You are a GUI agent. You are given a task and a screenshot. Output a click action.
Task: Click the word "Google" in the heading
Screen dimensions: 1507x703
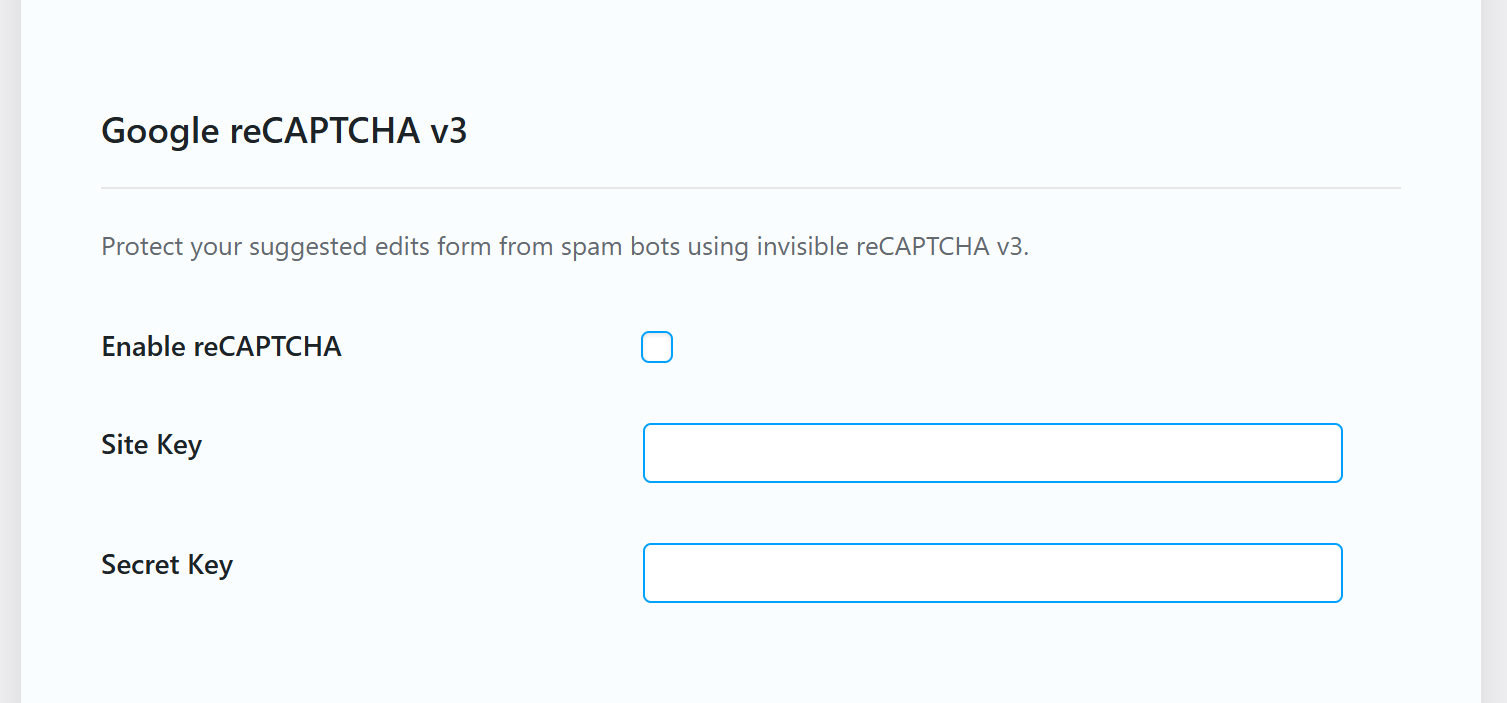pos(159,131)
